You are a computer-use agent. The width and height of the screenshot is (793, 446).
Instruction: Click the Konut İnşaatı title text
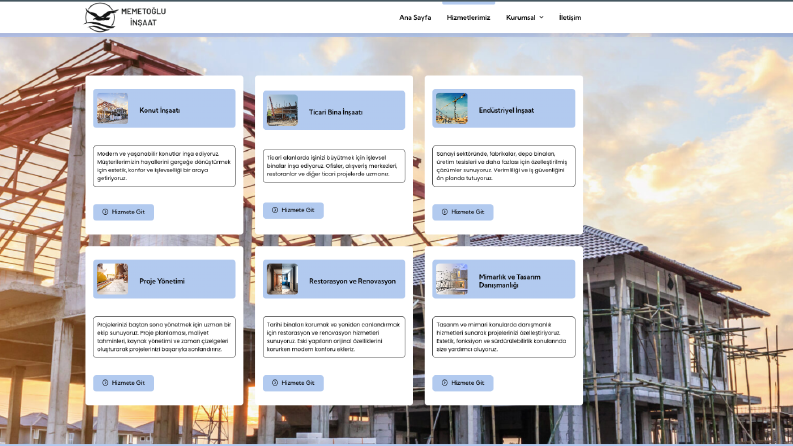point(160,110)
